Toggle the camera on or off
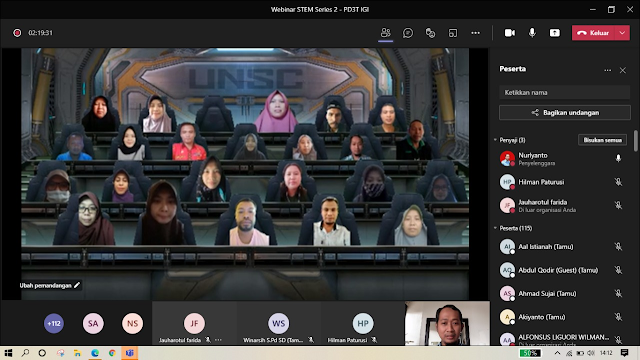 (x=509, y=33)
